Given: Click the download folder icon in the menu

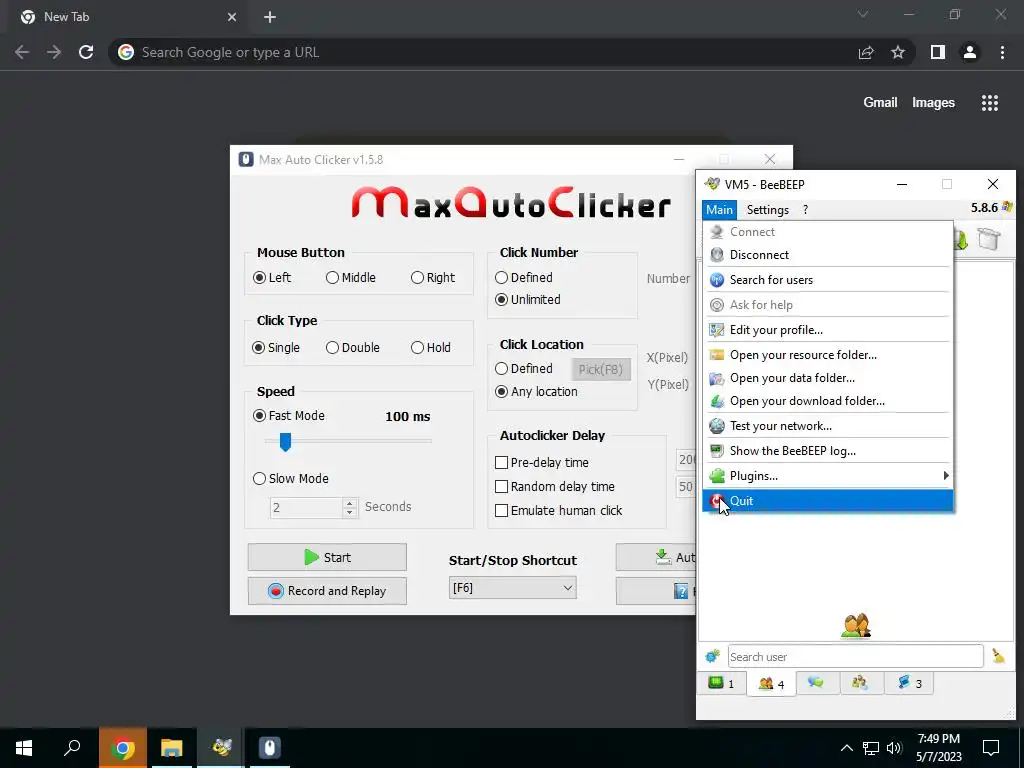Looking at the screenshot, I should [x=716, y=401].
